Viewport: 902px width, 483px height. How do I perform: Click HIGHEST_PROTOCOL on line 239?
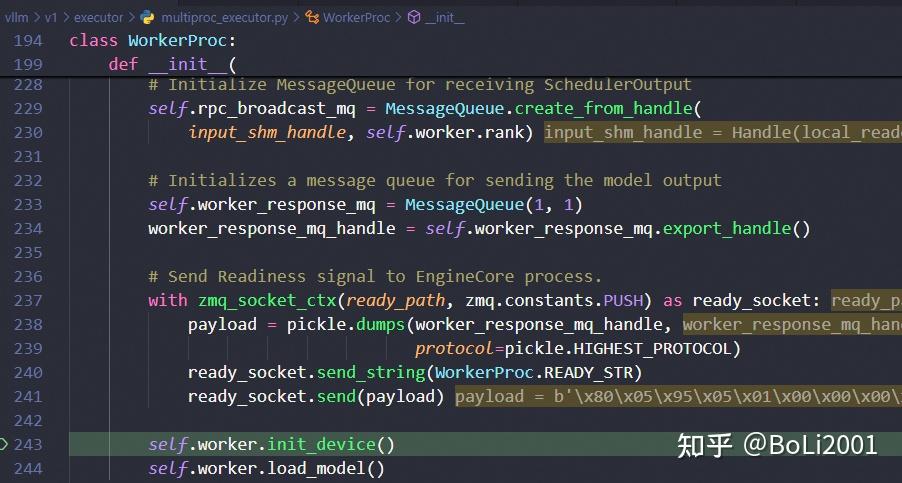pyautogui.click(x=652, y=349)
